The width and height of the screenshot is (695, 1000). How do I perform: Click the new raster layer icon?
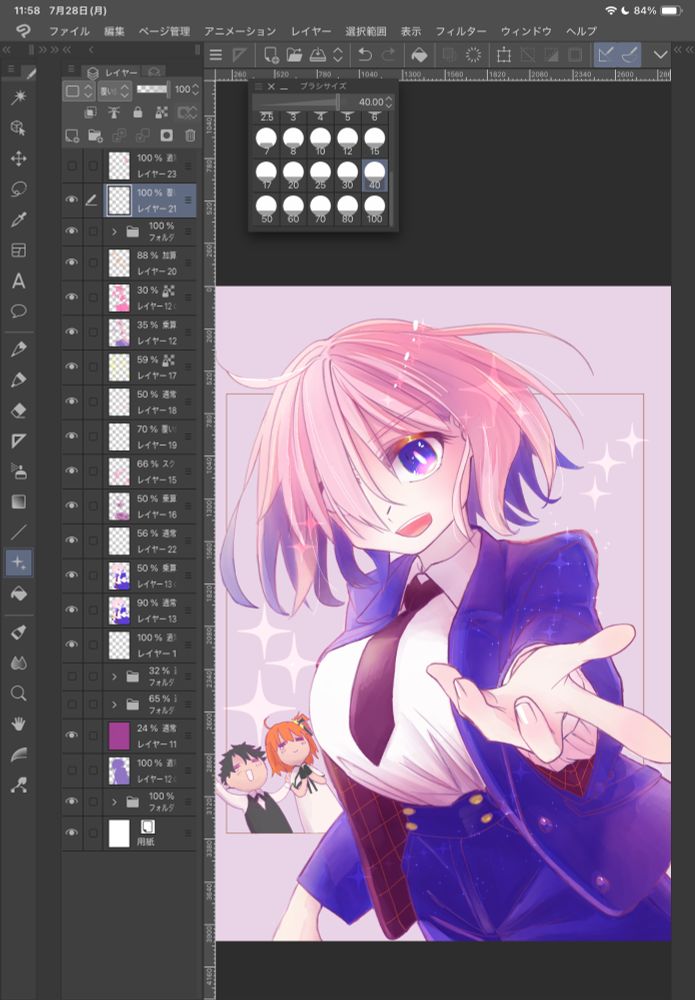(72, 135)
